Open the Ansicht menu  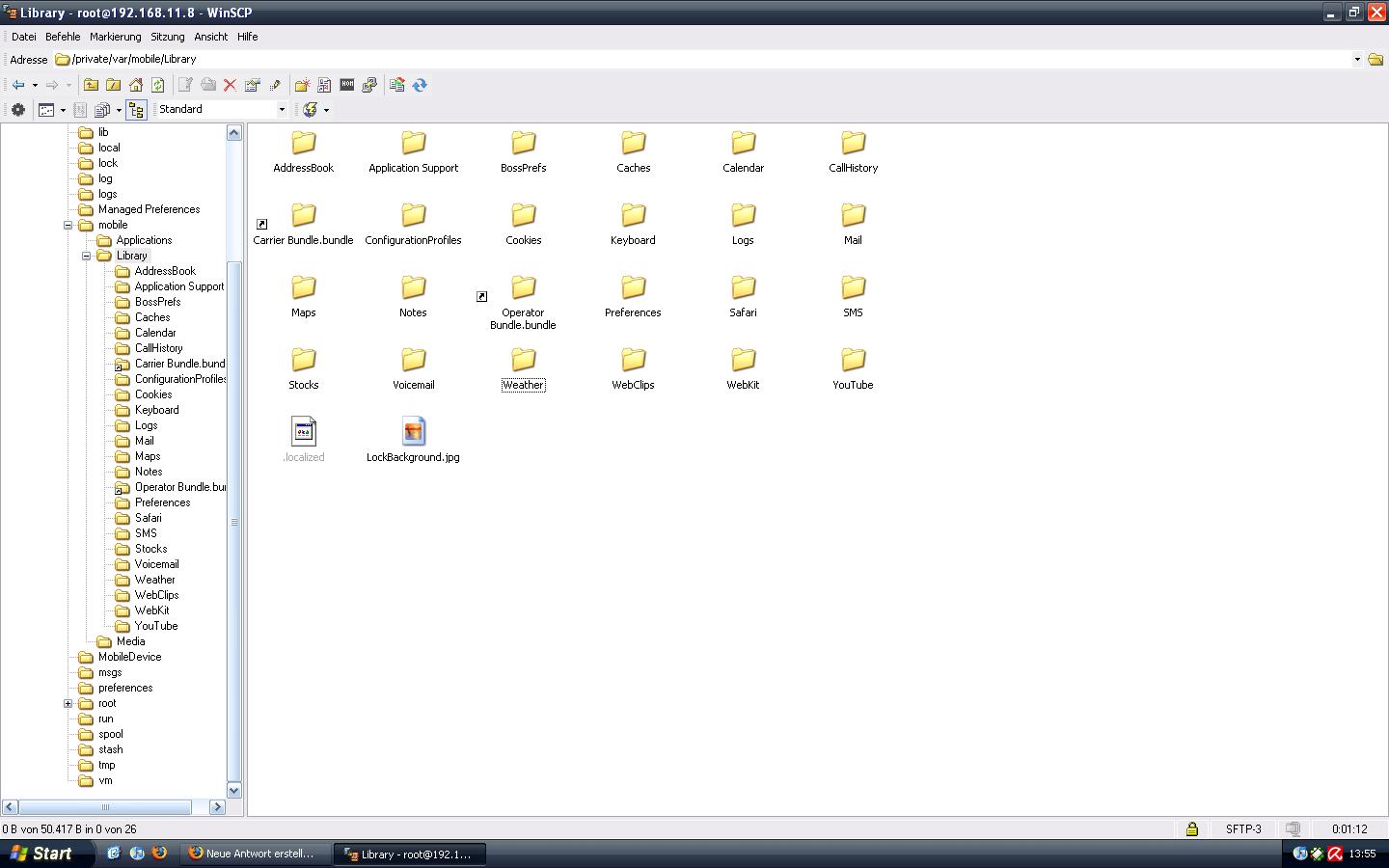(x=210, y=37)
